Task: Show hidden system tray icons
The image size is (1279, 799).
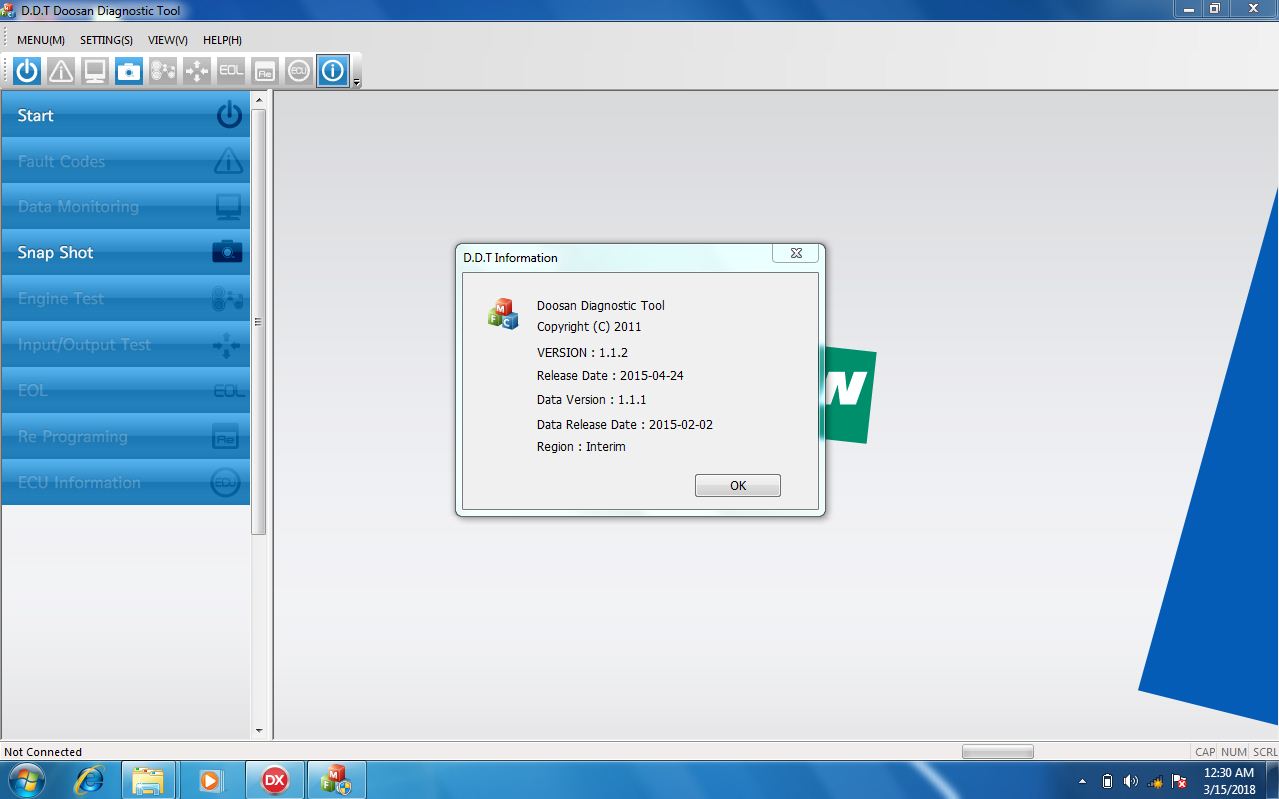Action: [1082, 781]
